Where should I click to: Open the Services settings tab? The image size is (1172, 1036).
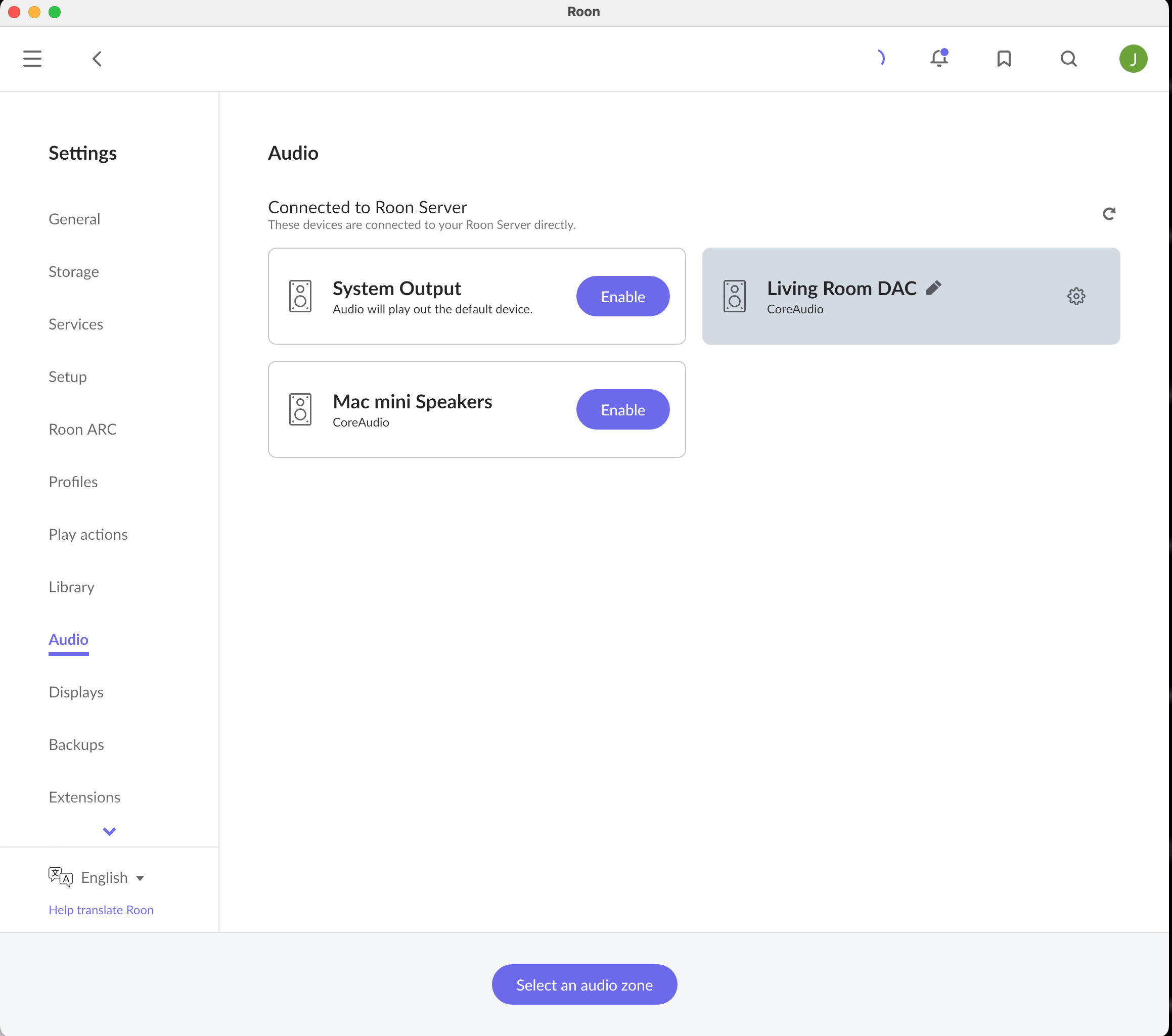pyautogui.click(x=76, y=324)
